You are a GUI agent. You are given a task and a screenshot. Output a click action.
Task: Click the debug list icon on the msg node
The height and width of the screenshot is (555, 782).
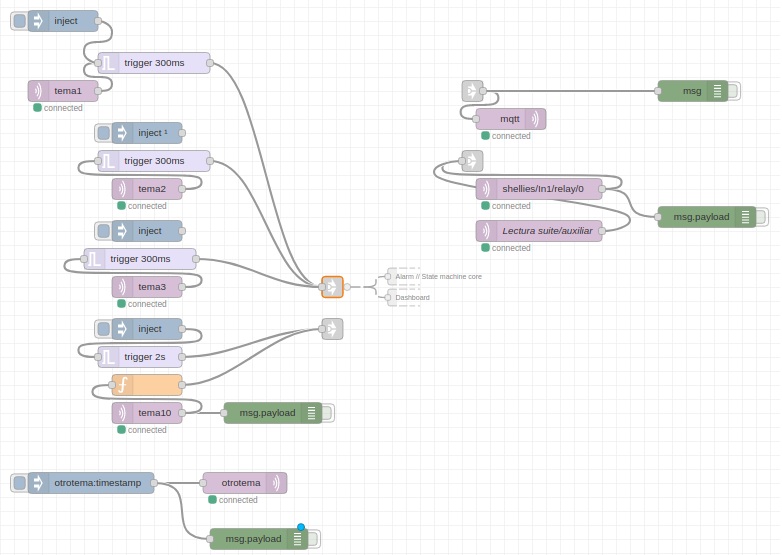tap(718, 91)
